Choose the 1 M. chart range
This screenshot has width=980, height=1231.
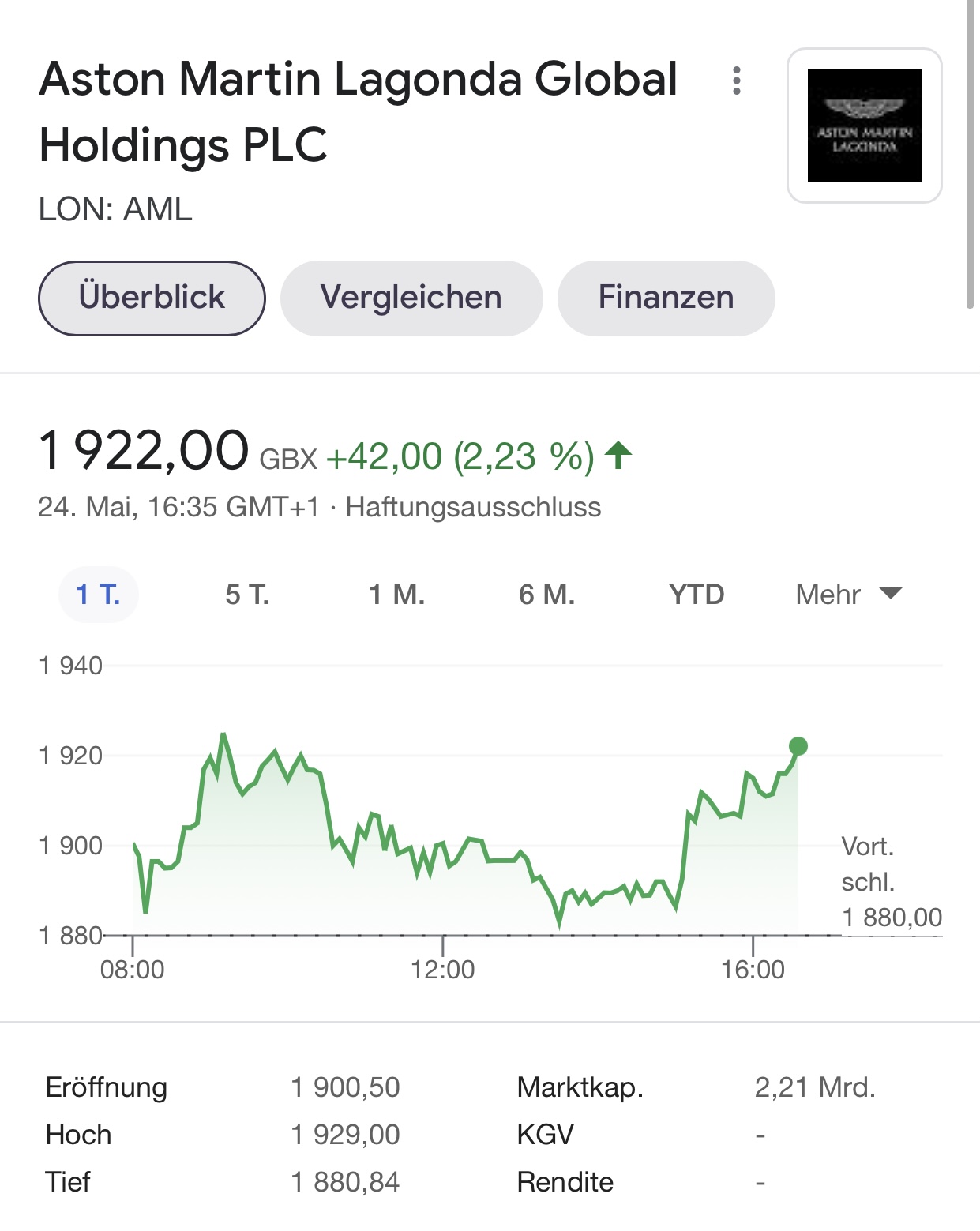coord(397,594)
